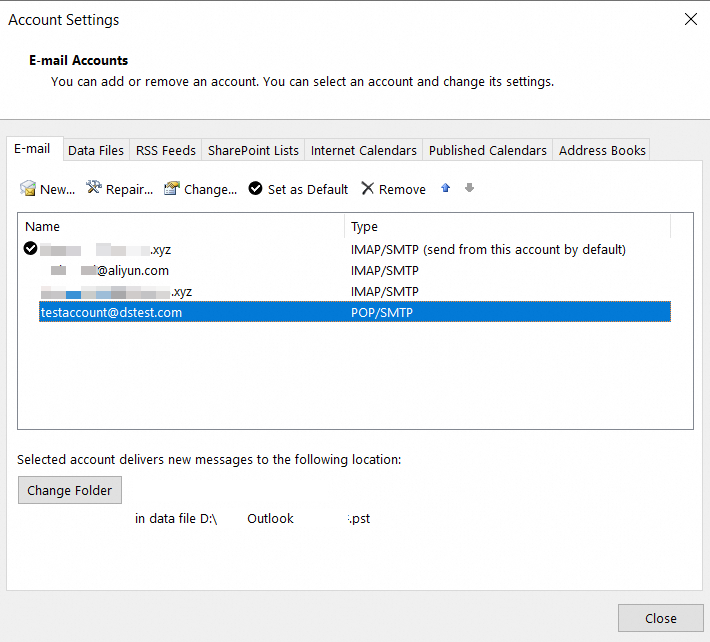This screenshot has width=710, height=642.
Task: Click the New account envelope icon
Action: [x=28, y=188]
